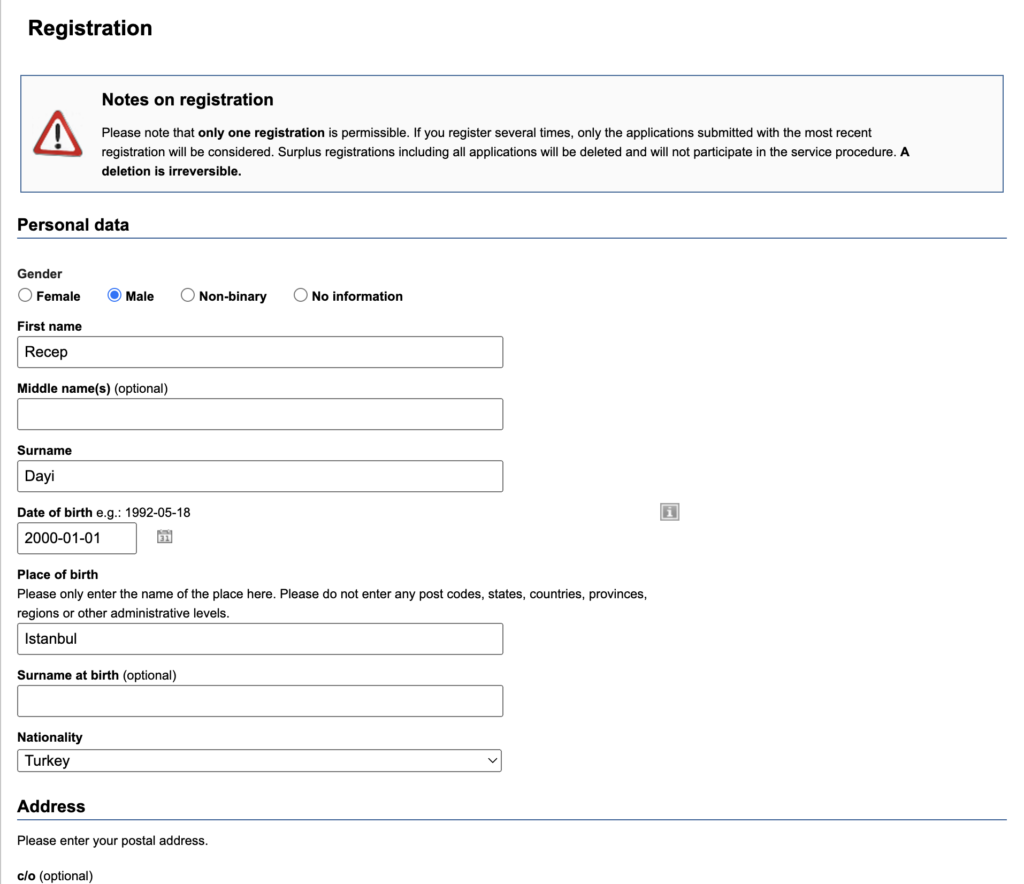Viewport: 1024px width, 884px height.
Task: Select the Male gender radio button
Action: pyautogui.click(x=114, y=295)
